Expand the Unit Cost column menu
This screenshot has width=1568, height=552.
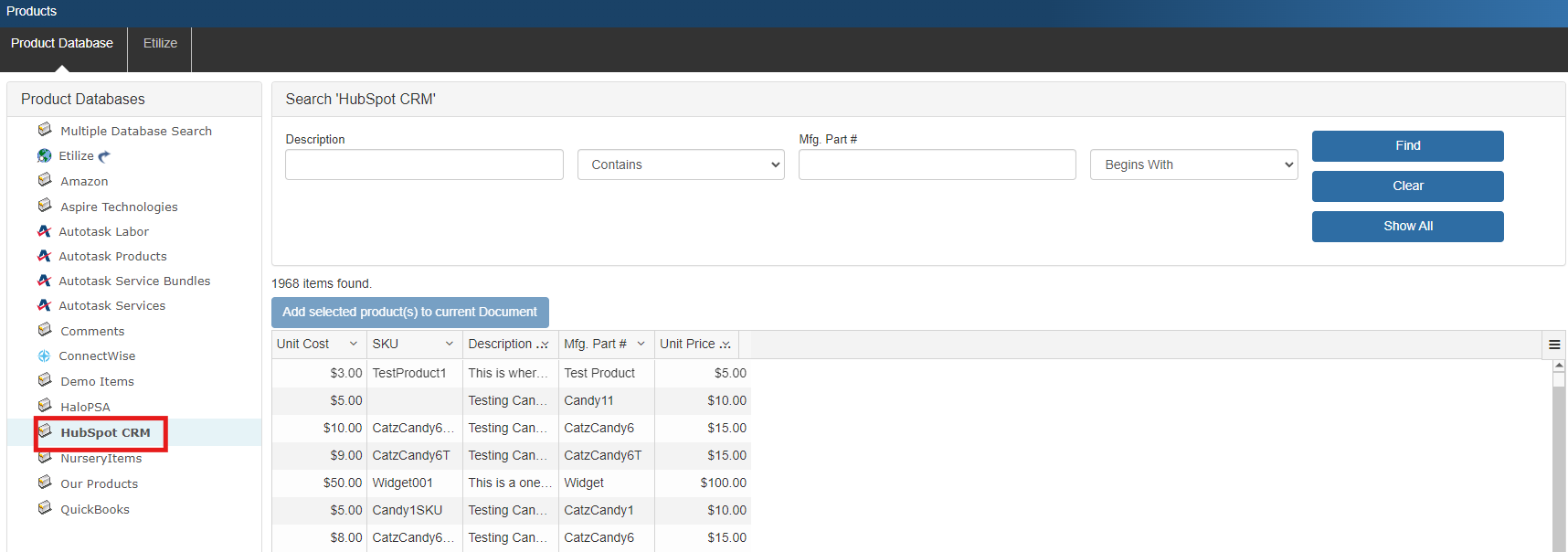[x=354, y=344]
